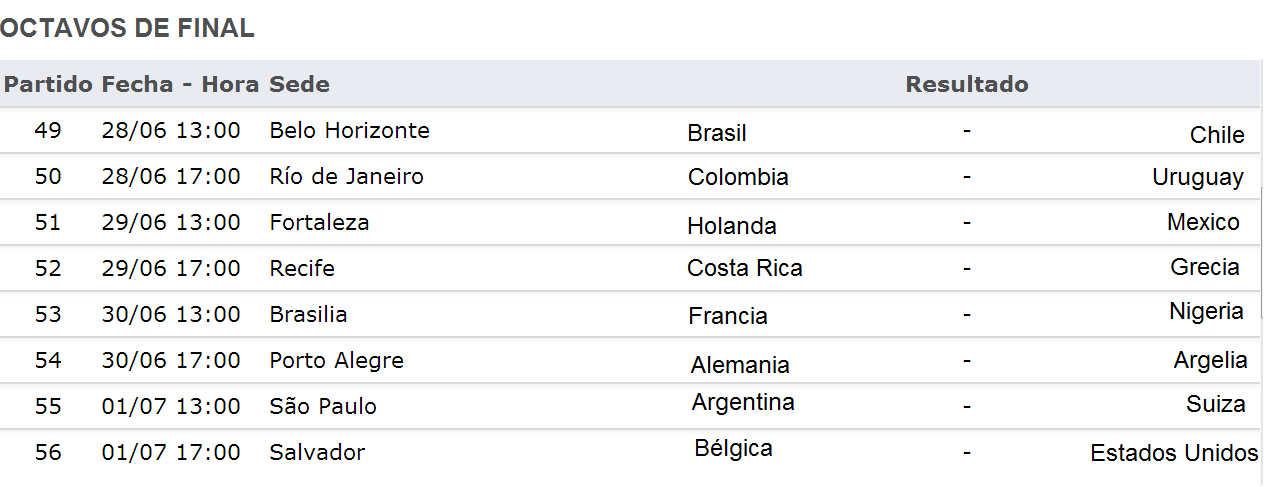Click Grecia team name
1268x487 pixels.
tap(1205, 267)
